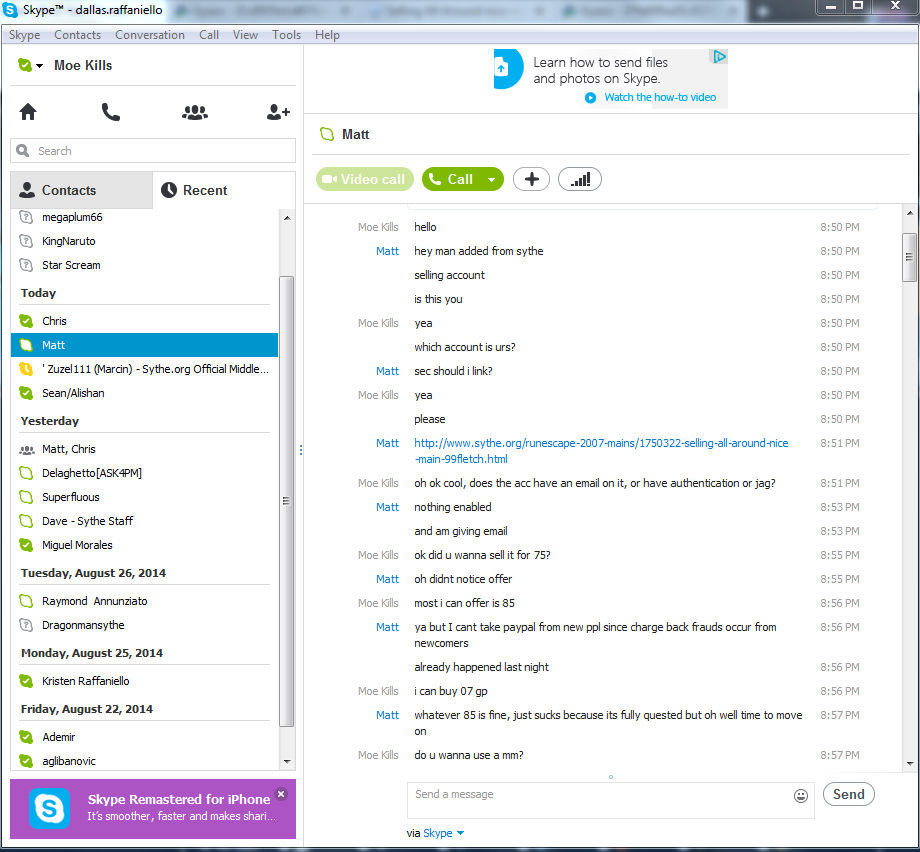
Task: Open the Tools menu
Action: click(286, 35)
